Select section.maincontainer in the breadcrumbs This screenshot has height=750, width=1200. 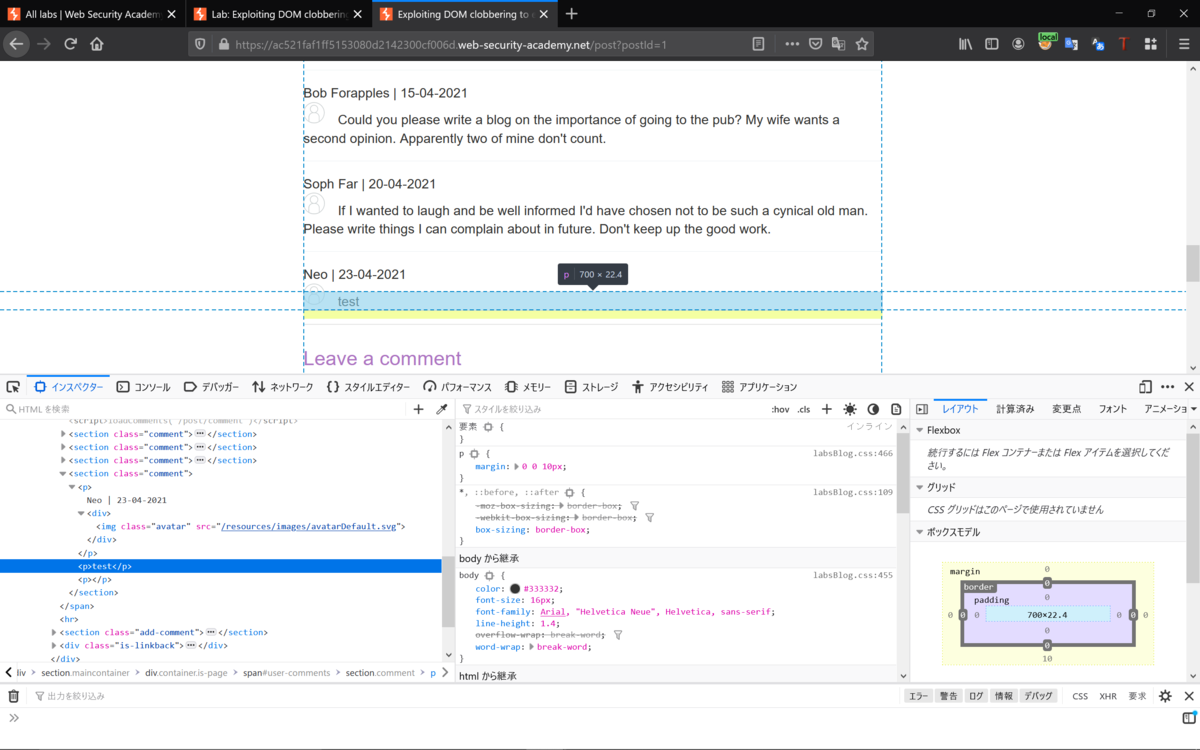(x=85, y=673)
